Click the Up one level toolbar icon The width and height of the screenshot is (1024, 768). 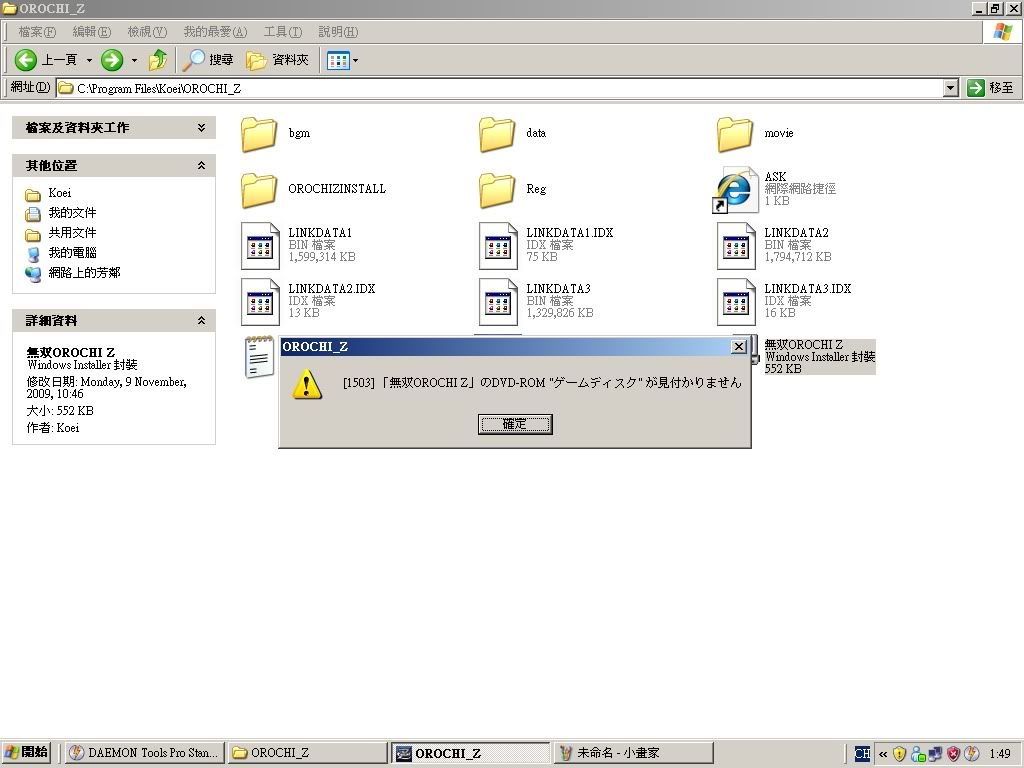pos(158,60)
